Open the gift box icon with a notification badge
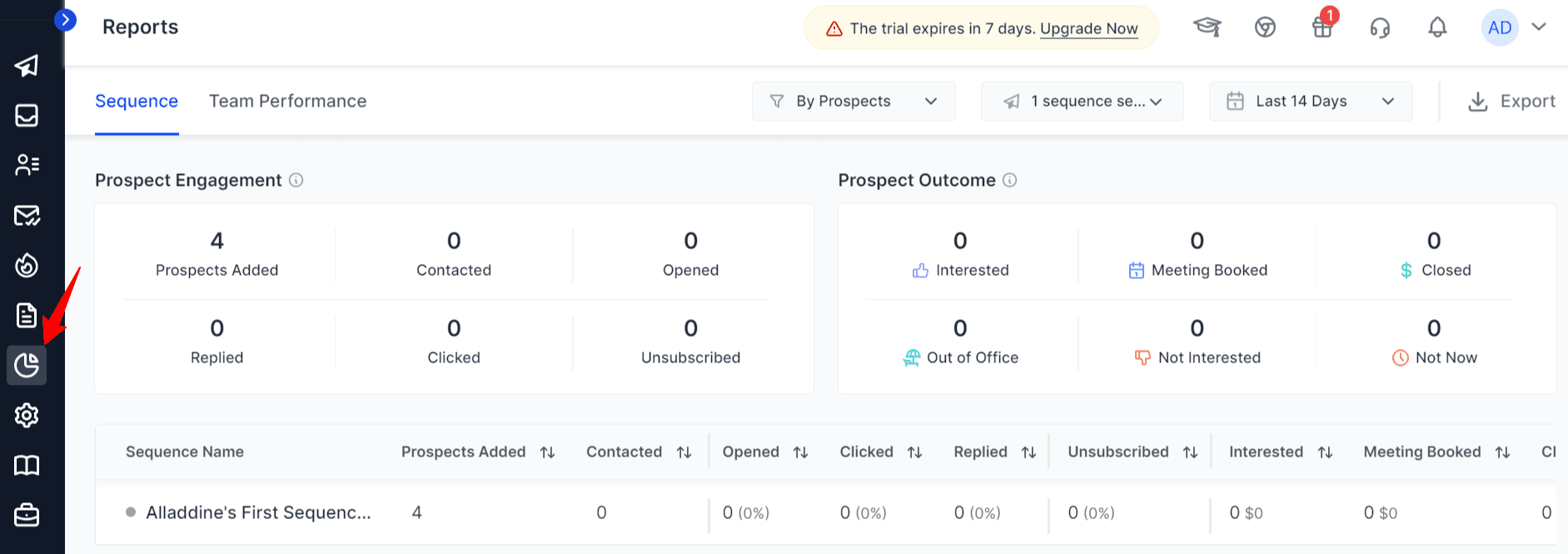Image resolution: width=1568 pixels, height=554 pixels. coord(1323,26)
